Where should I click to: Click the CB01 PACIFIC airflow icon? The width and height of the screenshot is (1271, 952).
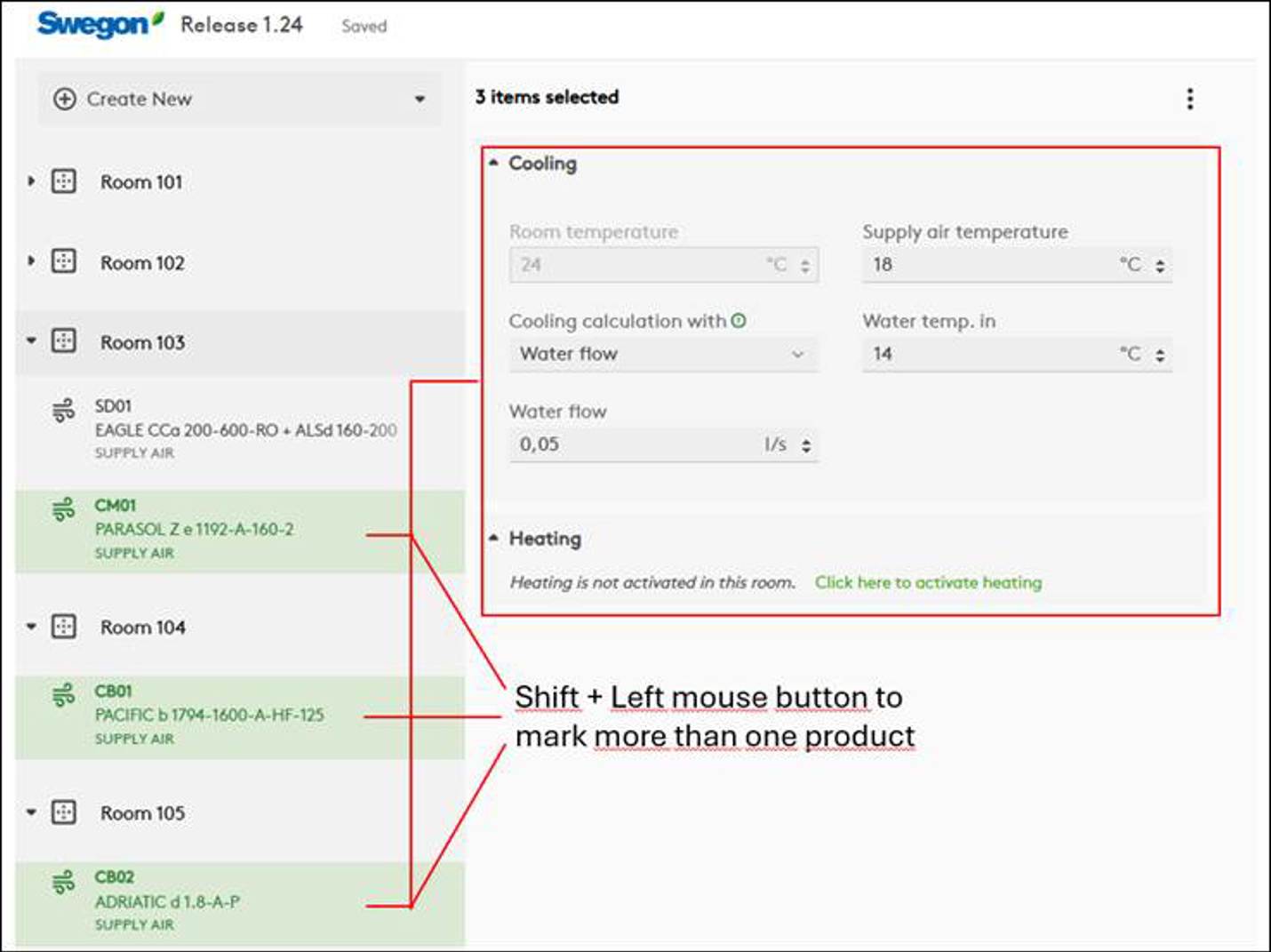point(63,695)
